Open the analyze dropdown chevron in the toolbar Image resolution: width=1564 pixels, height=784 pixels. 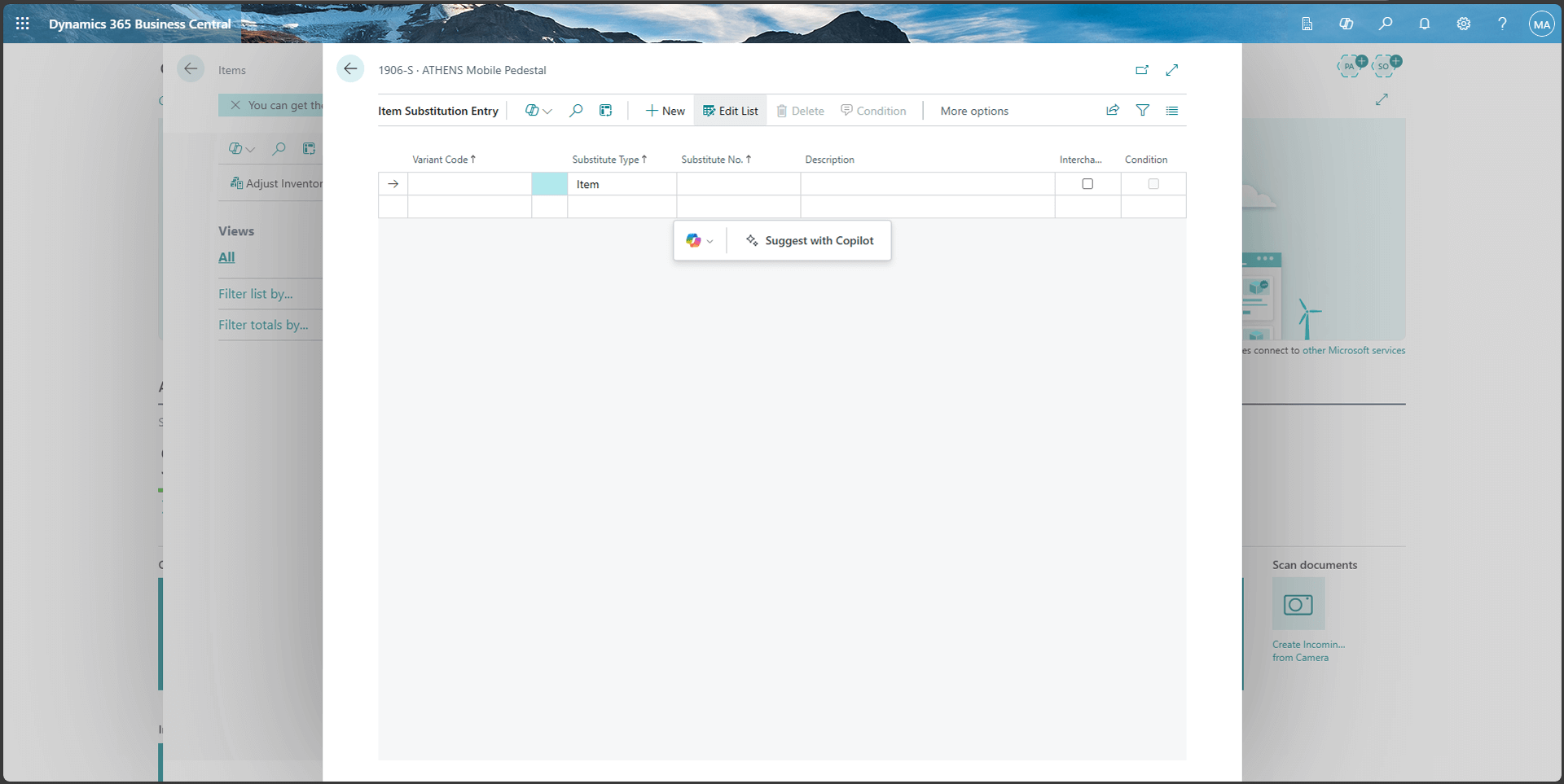tap(547, 110)
